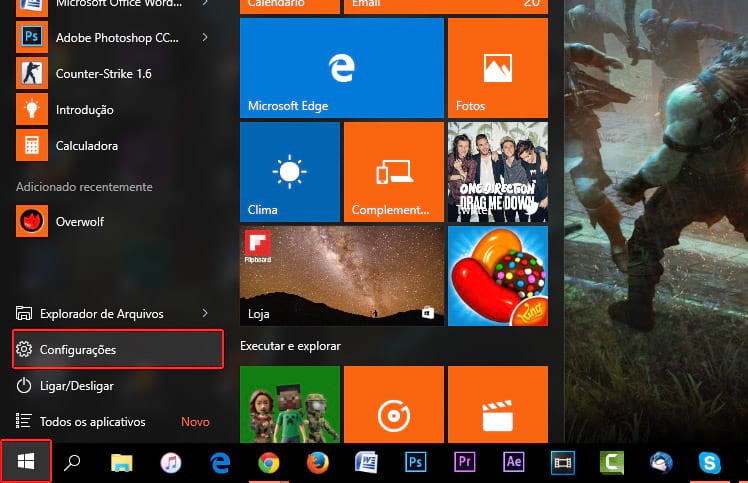This screenshot has width=748, height=483.
Task: Open the Movies clapperboard tile
Action: tap(498, 404)
